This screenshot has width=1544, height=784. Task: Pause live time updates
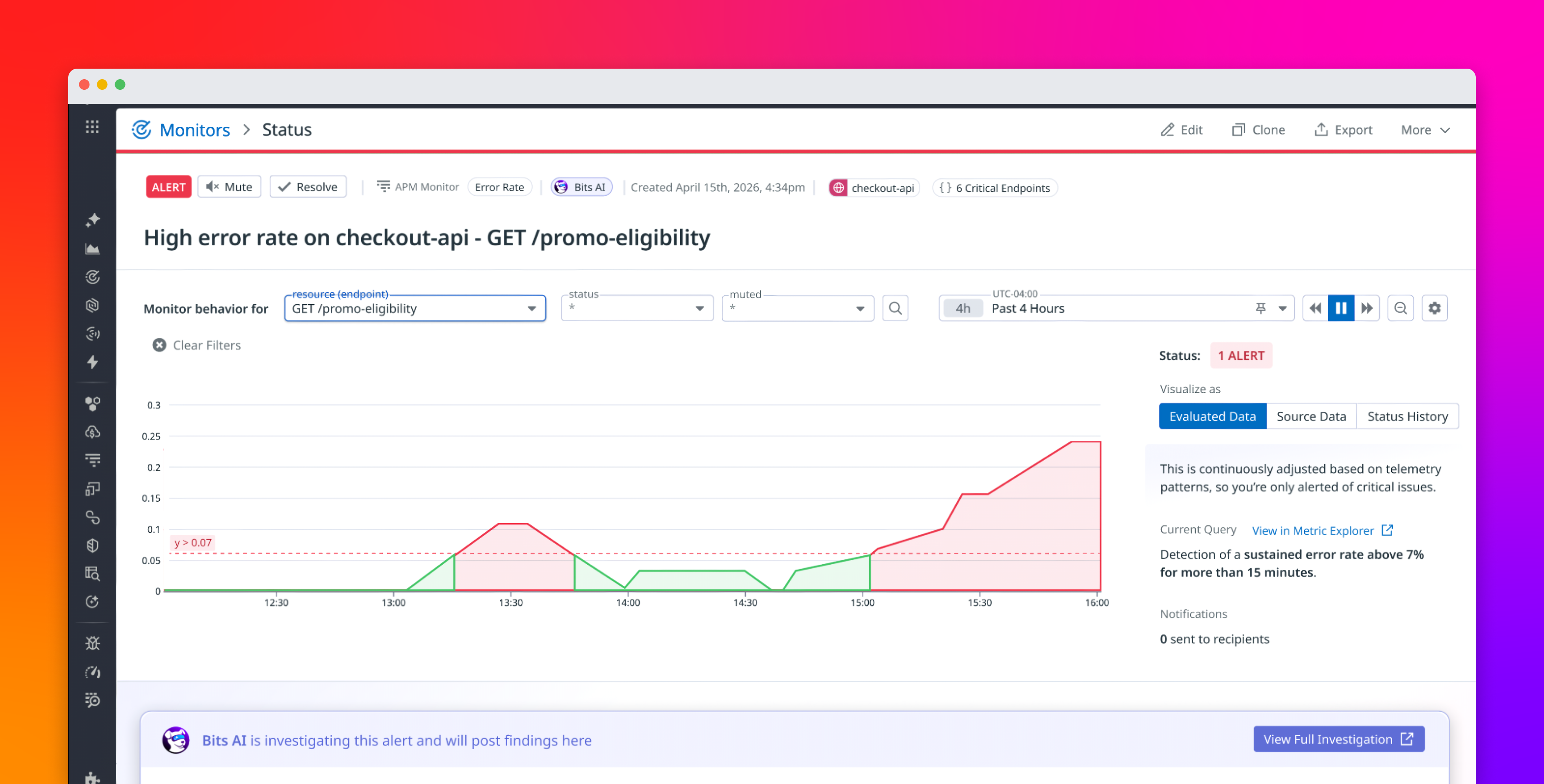click(x=1341, y=308)
